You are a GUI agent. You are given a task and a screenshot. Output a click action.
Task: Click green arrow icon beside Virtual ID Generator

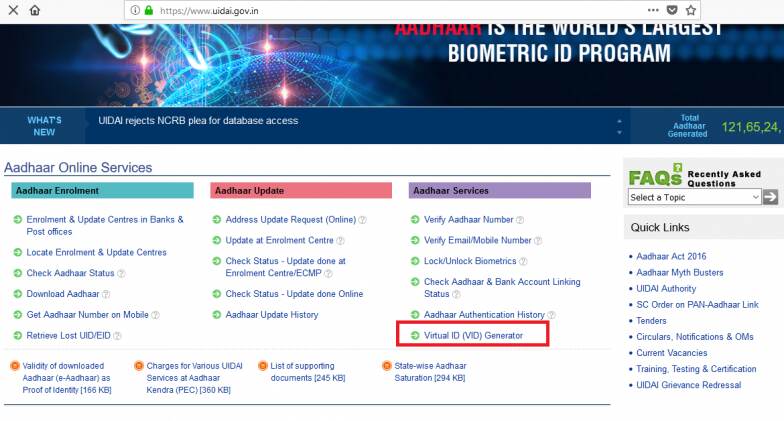(x=415, y=336)
